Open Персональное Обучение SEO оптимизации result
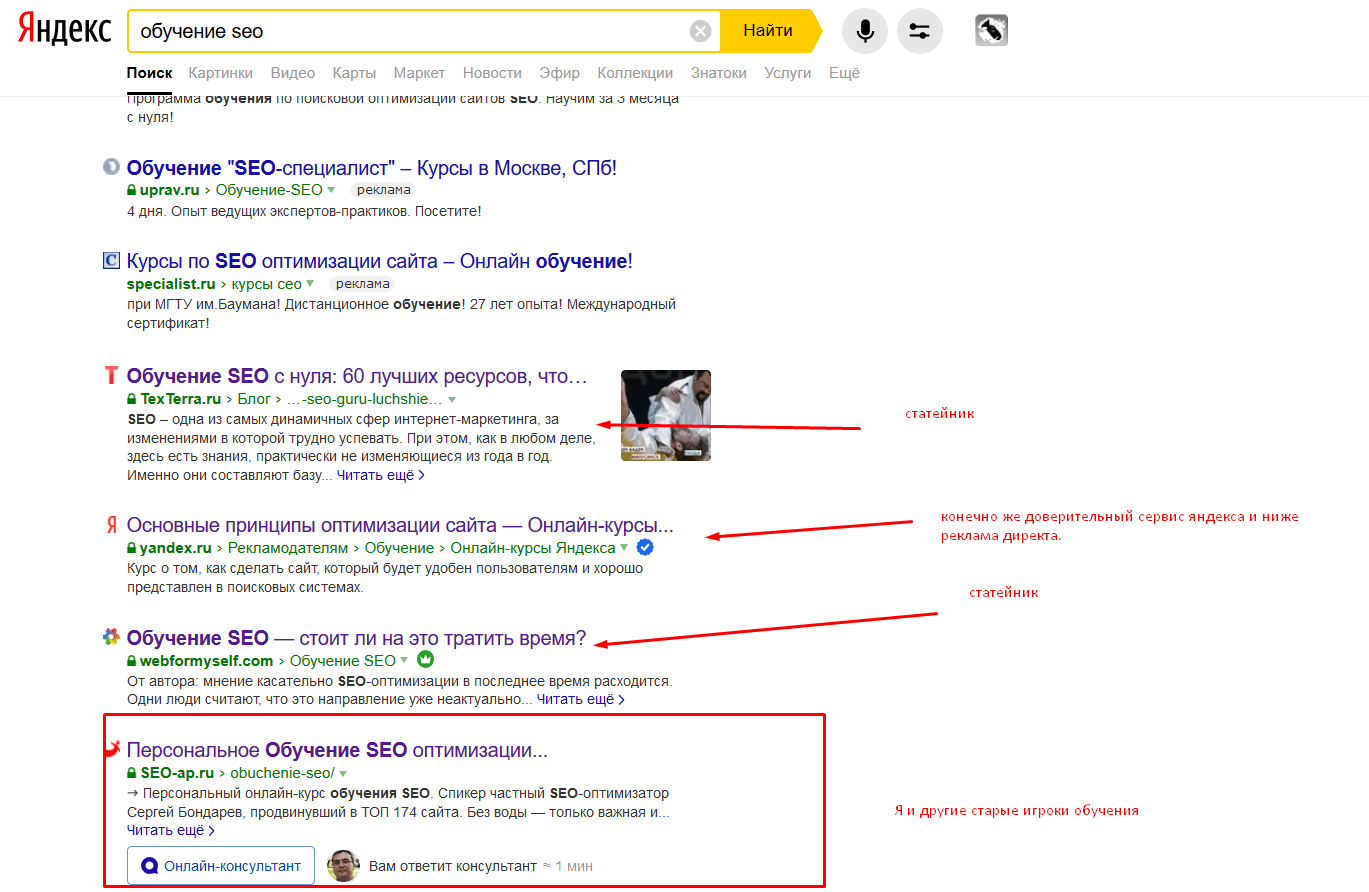 [338, 750]
